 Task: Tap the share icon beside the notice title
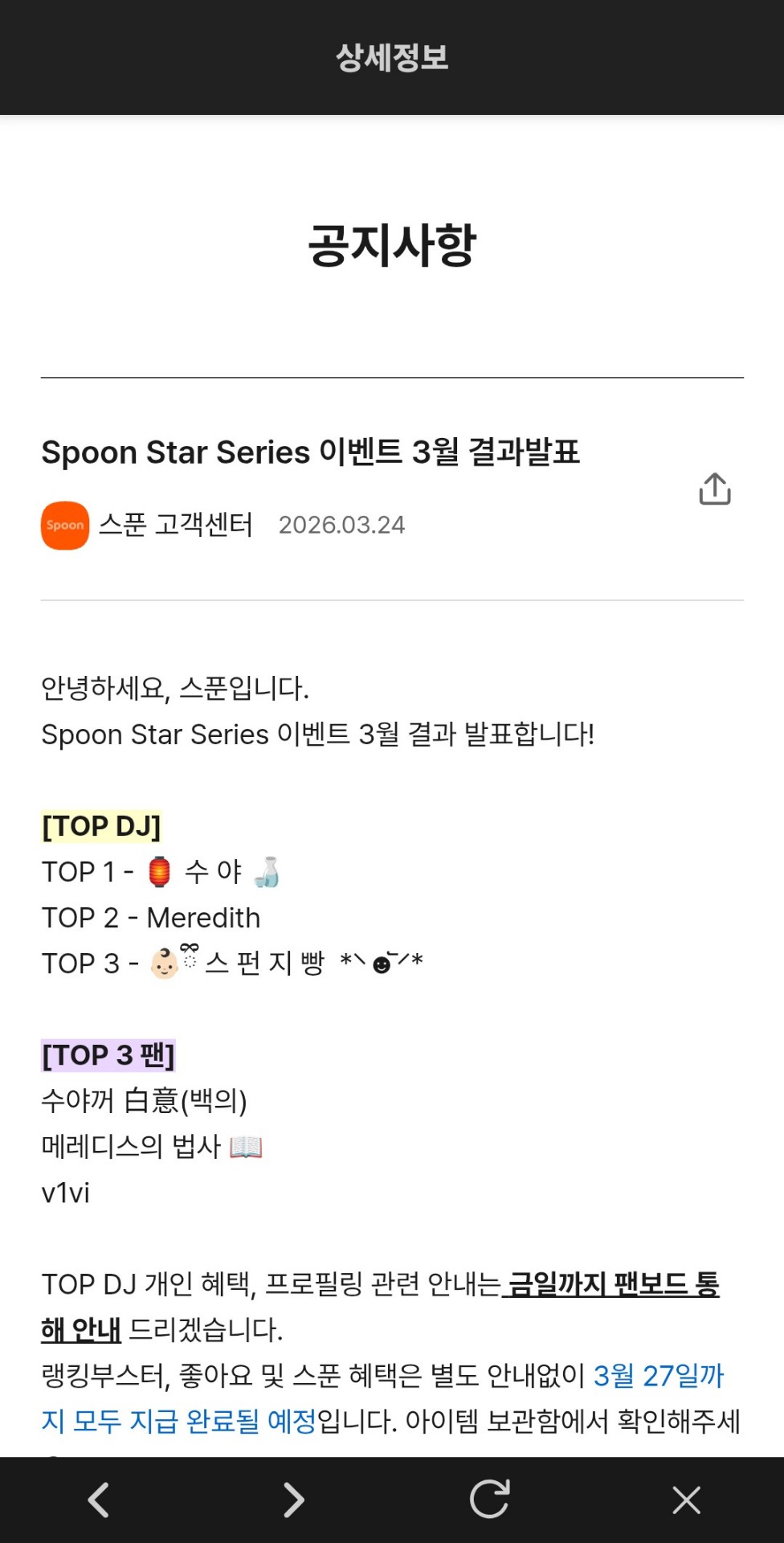(x=714, y=489)
